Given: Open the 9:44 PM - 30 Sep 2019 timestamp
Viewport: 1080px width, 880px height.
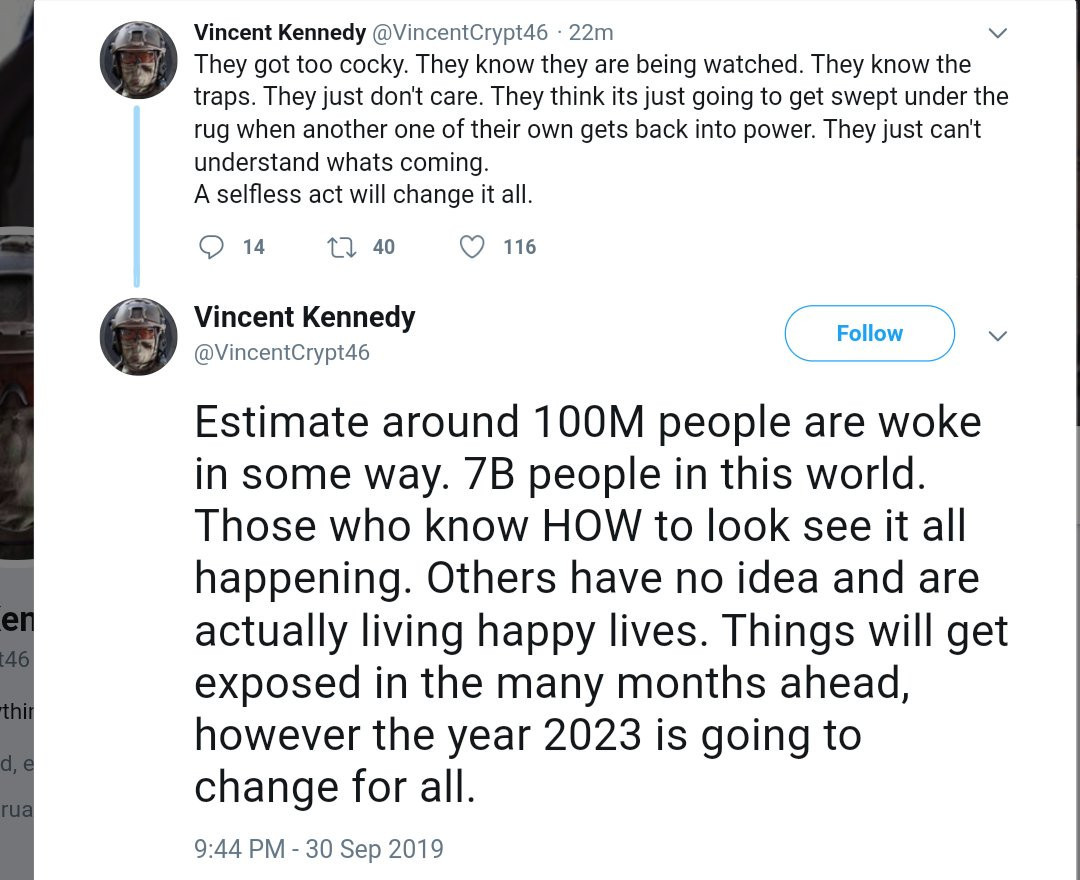Looking at the screenshot, I should click(318, 849).
